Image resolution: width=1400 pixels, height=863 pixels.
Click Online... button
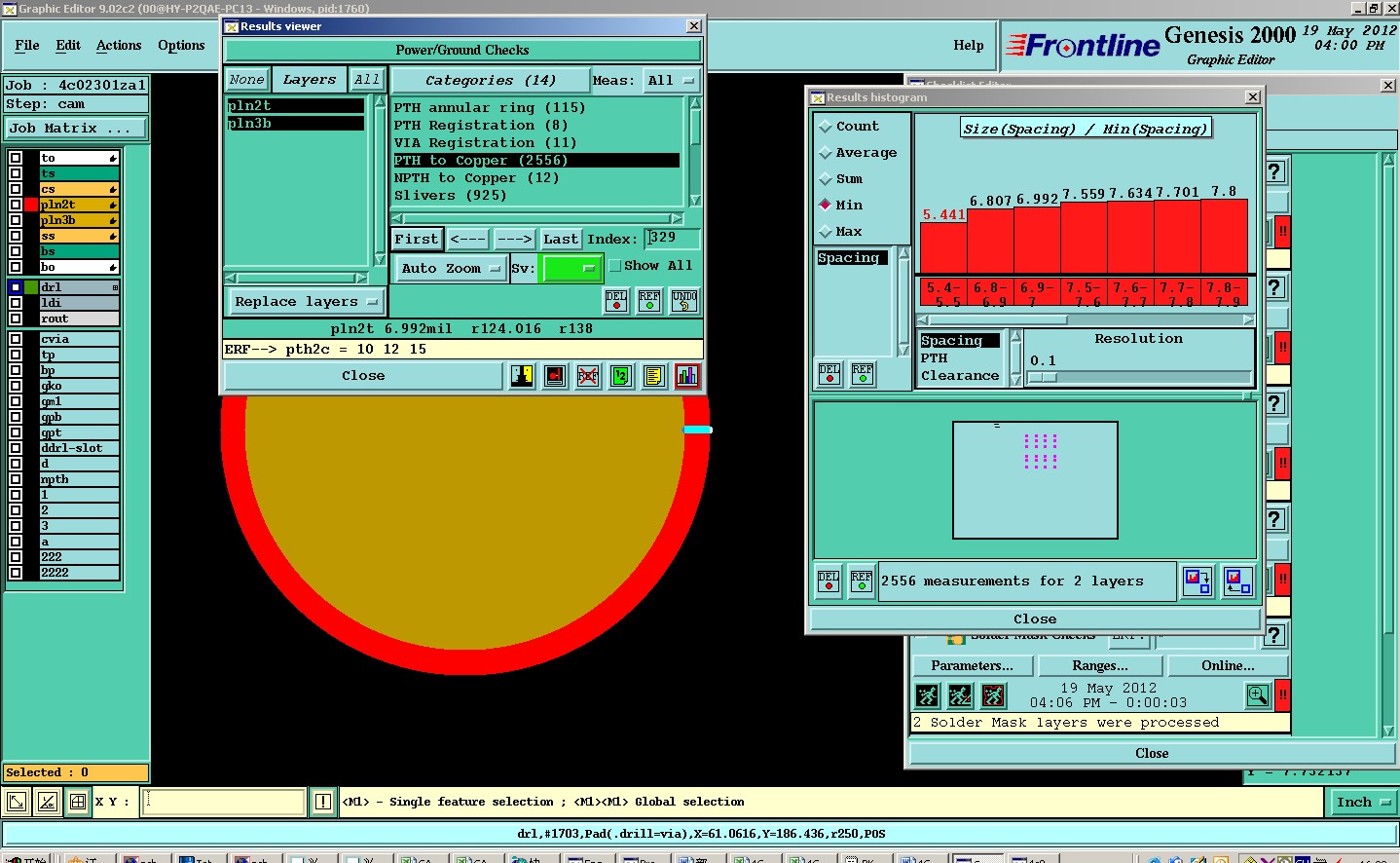1228,665
